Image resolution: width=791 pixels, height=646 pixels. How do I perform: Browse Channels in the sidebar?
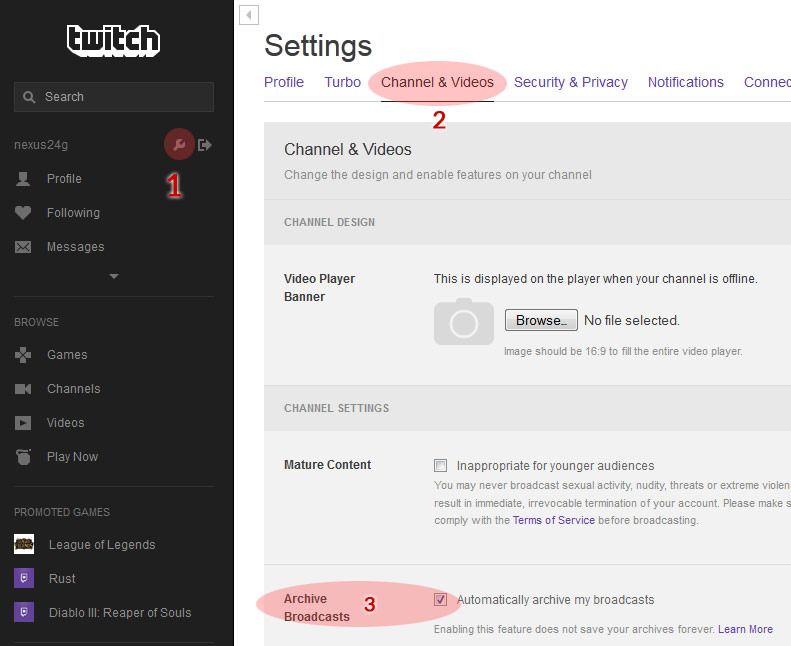point(74,389)
